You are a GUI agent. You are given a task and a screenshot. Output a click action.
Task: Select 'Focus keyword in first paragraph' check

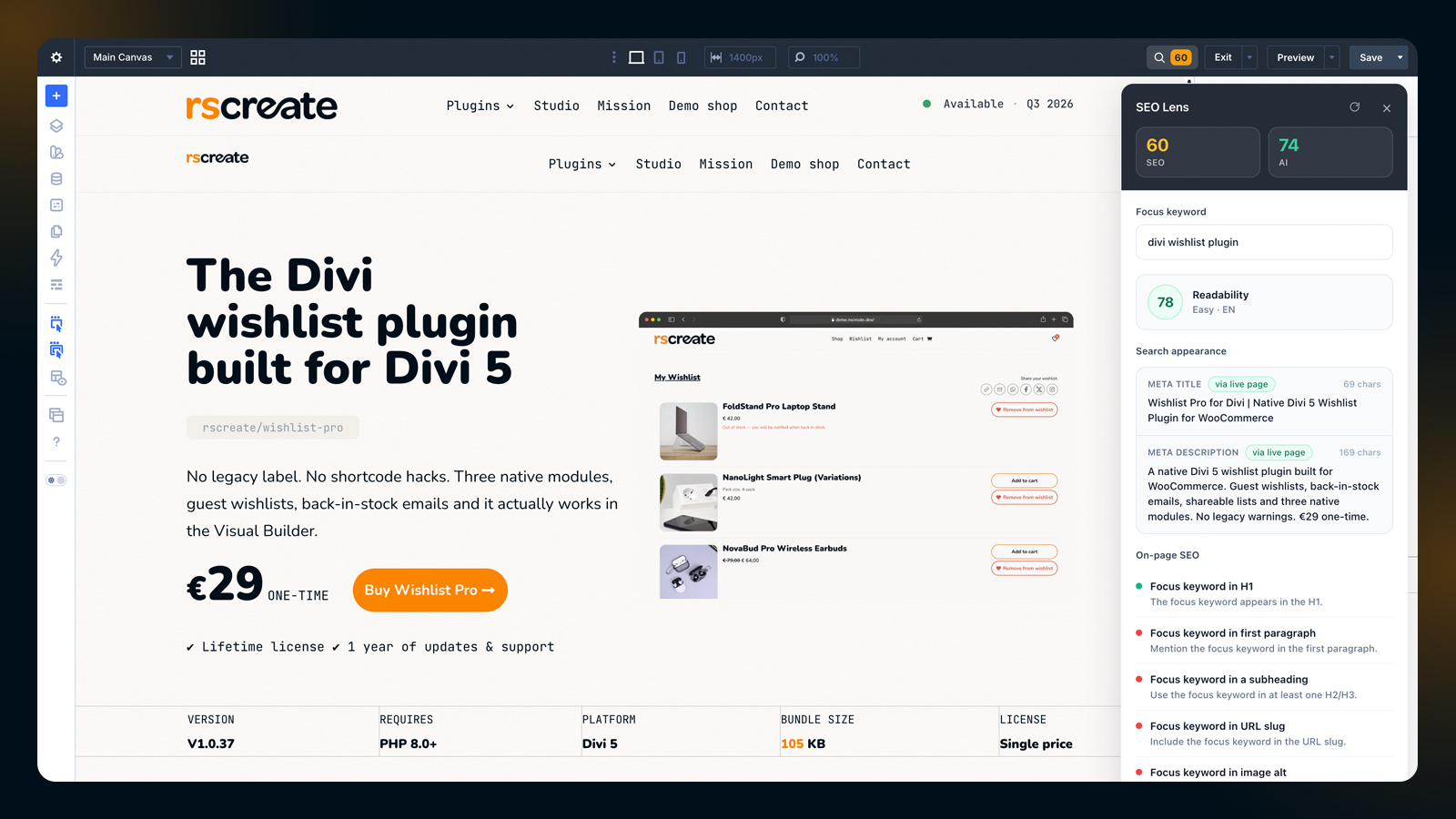[x=1264, y=641]
